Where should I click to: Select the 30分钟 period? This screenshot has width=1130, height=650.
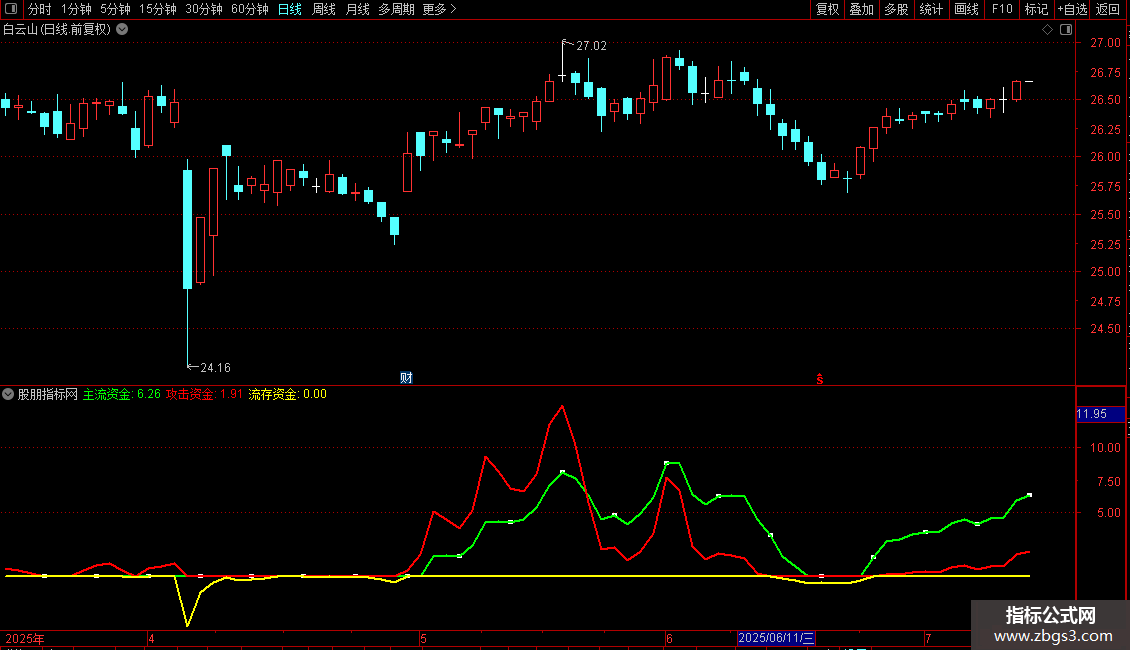[x=204, y=9]
